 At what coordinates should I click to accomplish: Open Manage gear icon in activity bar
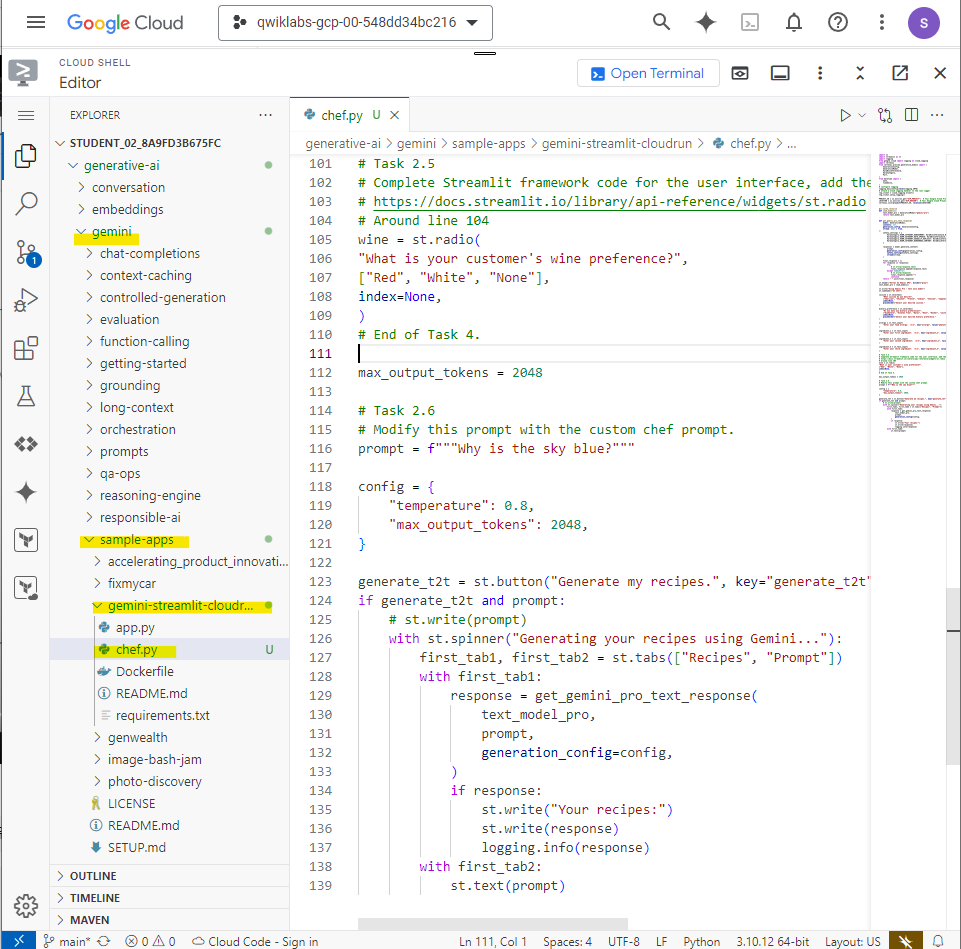point(26,906)
